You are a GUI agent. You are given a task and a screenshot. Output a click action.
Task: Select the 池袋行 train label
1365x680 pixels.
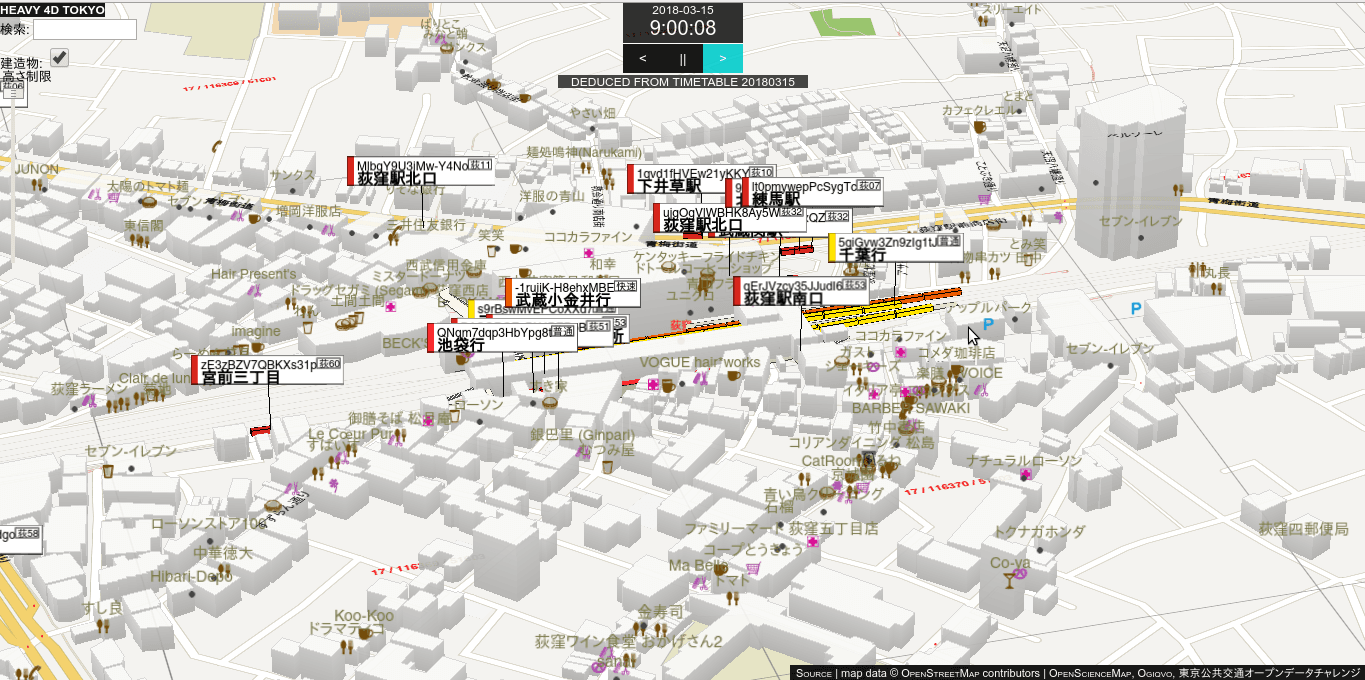pyautogui.click(x=502, y=338)
